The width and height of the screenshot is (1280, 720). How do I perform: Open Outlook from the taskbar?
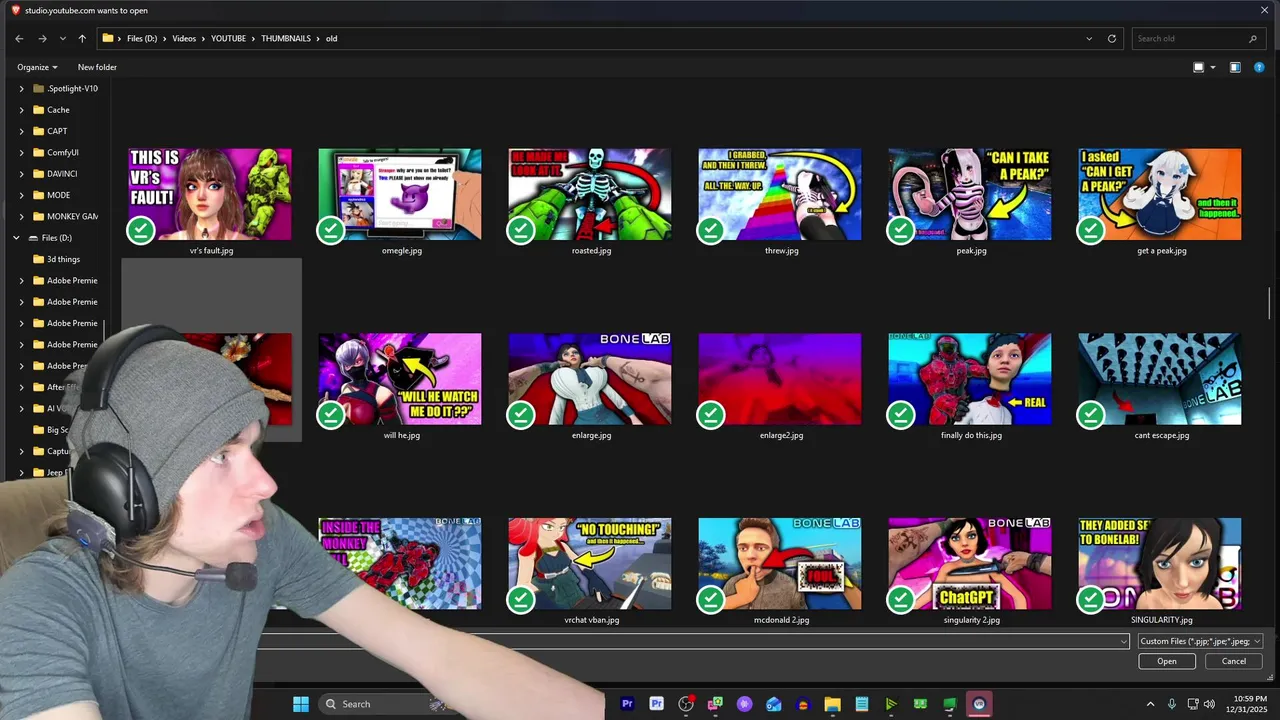(773, 704)
